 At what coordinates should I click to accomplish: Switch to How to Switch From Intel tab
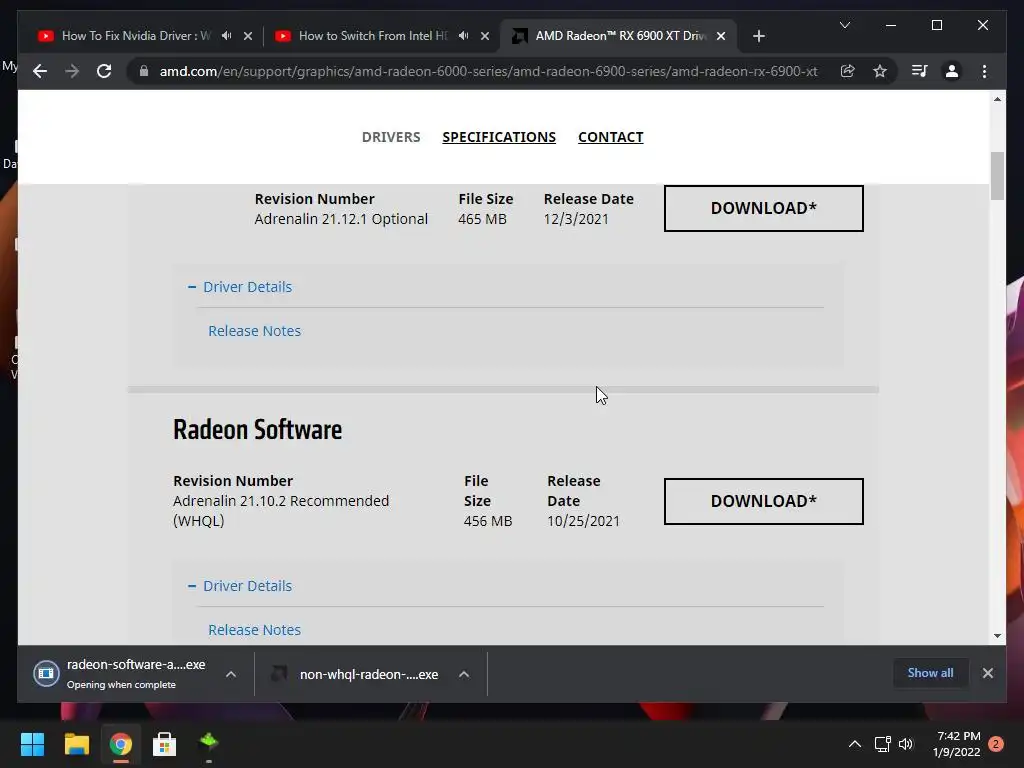[x=374, y=36]
